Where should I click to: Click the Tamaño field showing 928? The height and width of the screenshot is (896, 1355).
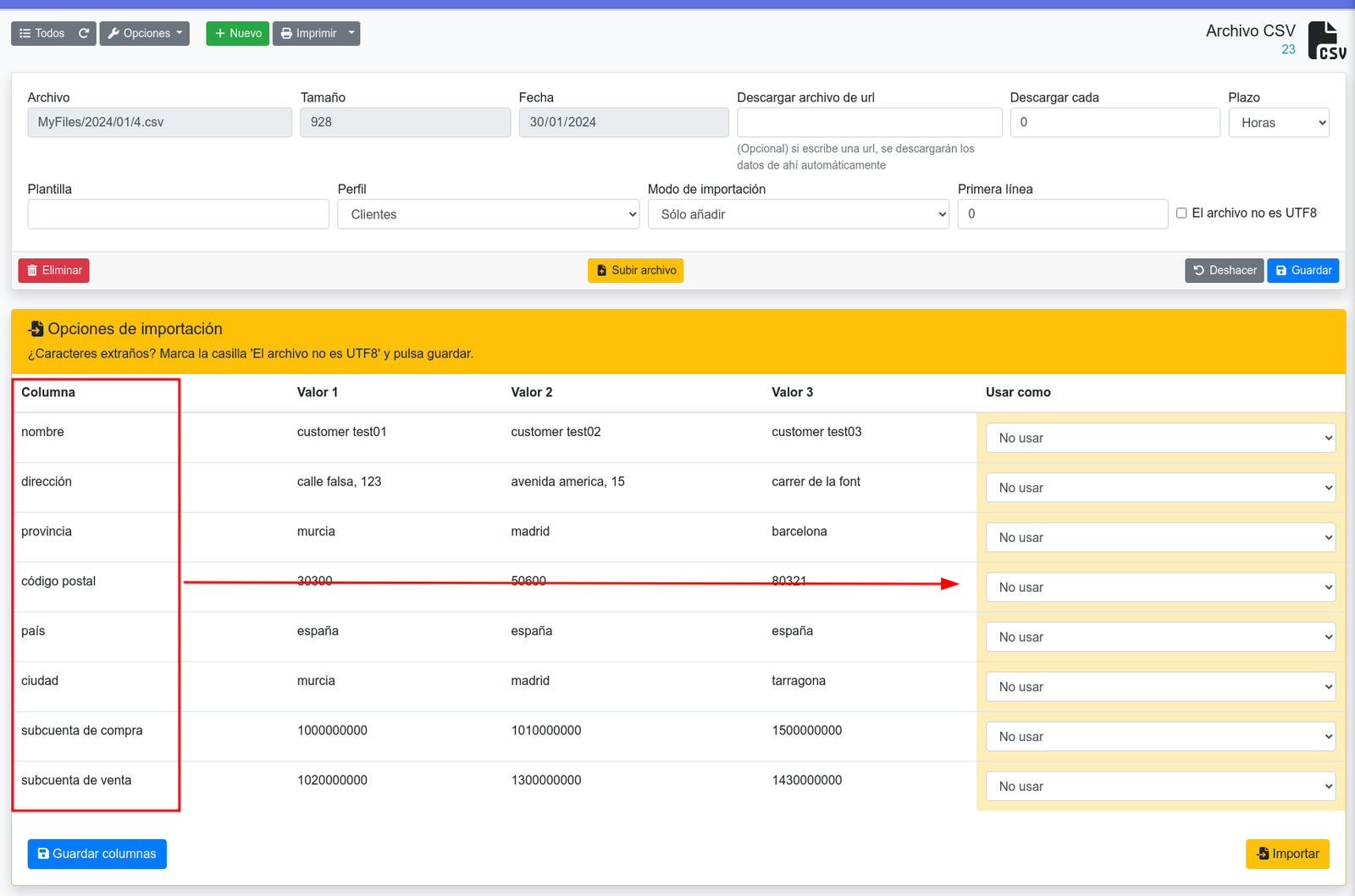pos(406,122)
